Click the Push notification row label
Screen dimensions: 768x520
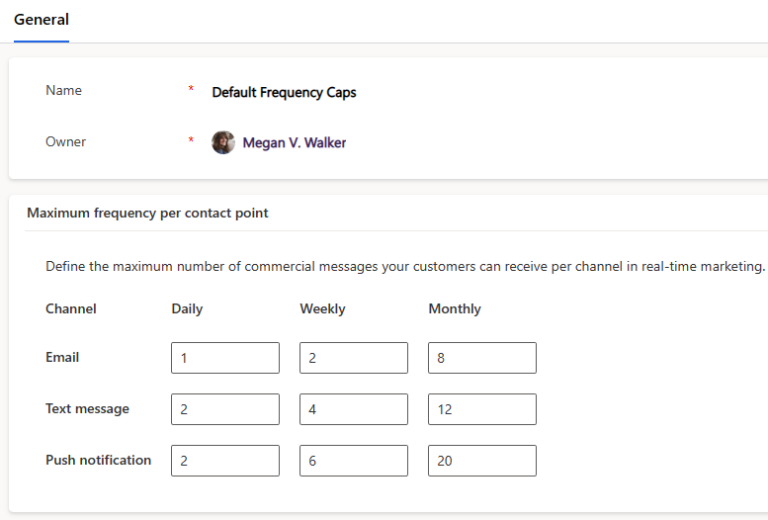click(x=98, y=460)
